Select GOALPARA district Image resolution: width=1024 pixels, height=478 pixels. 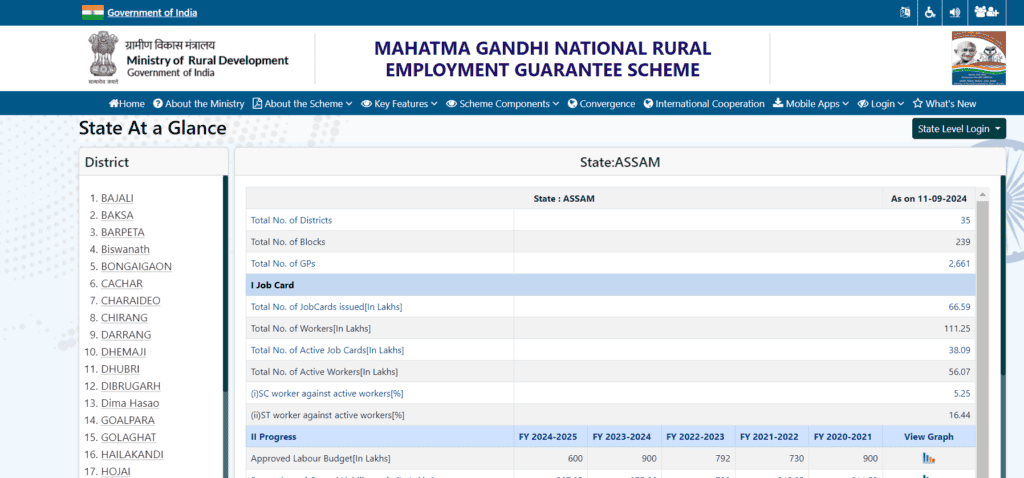pos(128,420)
